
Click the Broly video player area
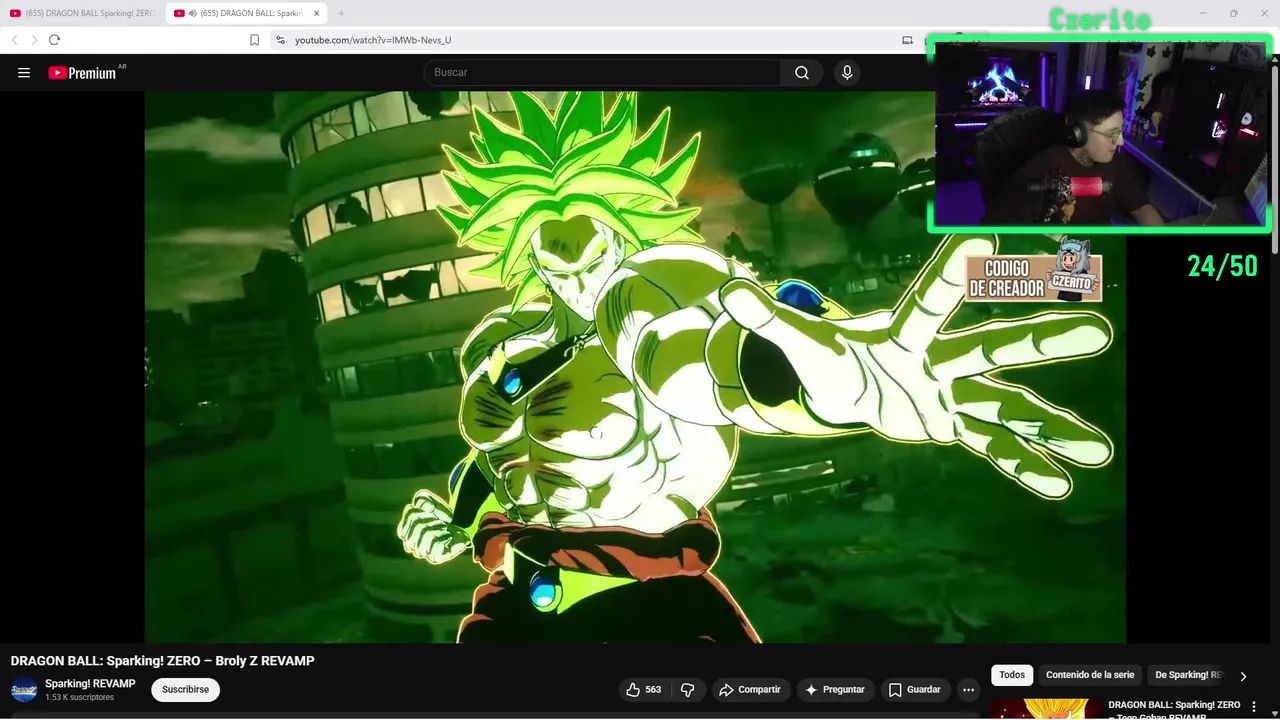[635, 367]
